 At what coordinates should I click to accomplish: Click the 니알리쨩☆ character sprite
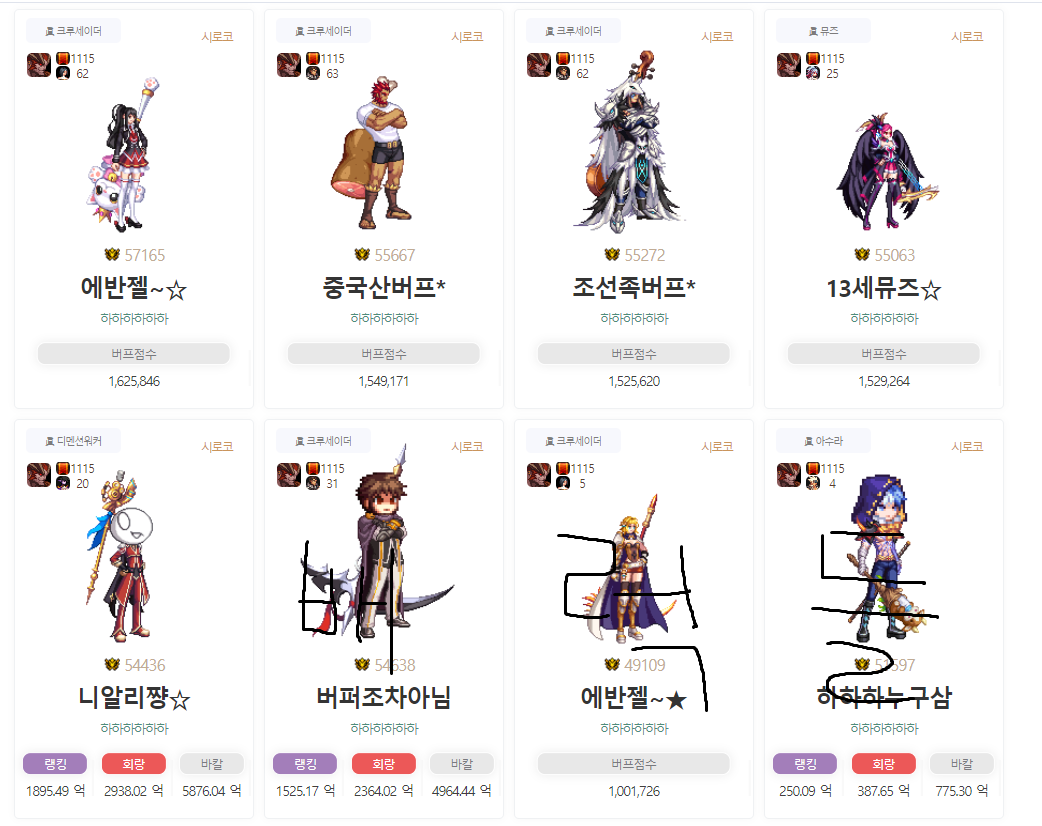point(123,556)
